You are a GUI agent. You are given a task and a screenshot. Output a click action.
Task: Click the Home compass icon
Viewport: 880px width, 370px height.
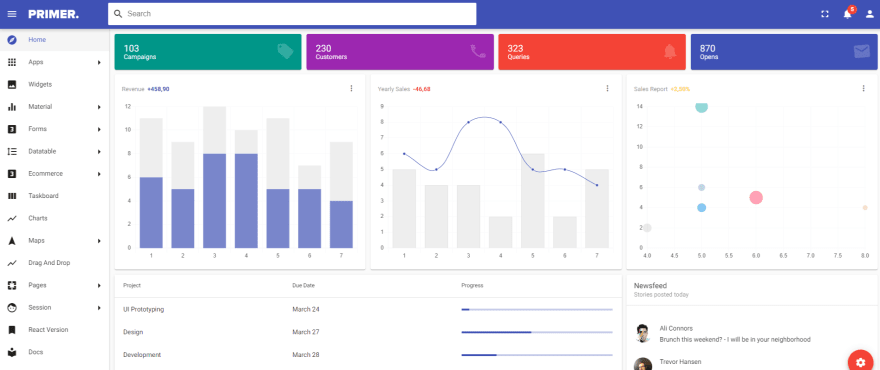point(12,40)
